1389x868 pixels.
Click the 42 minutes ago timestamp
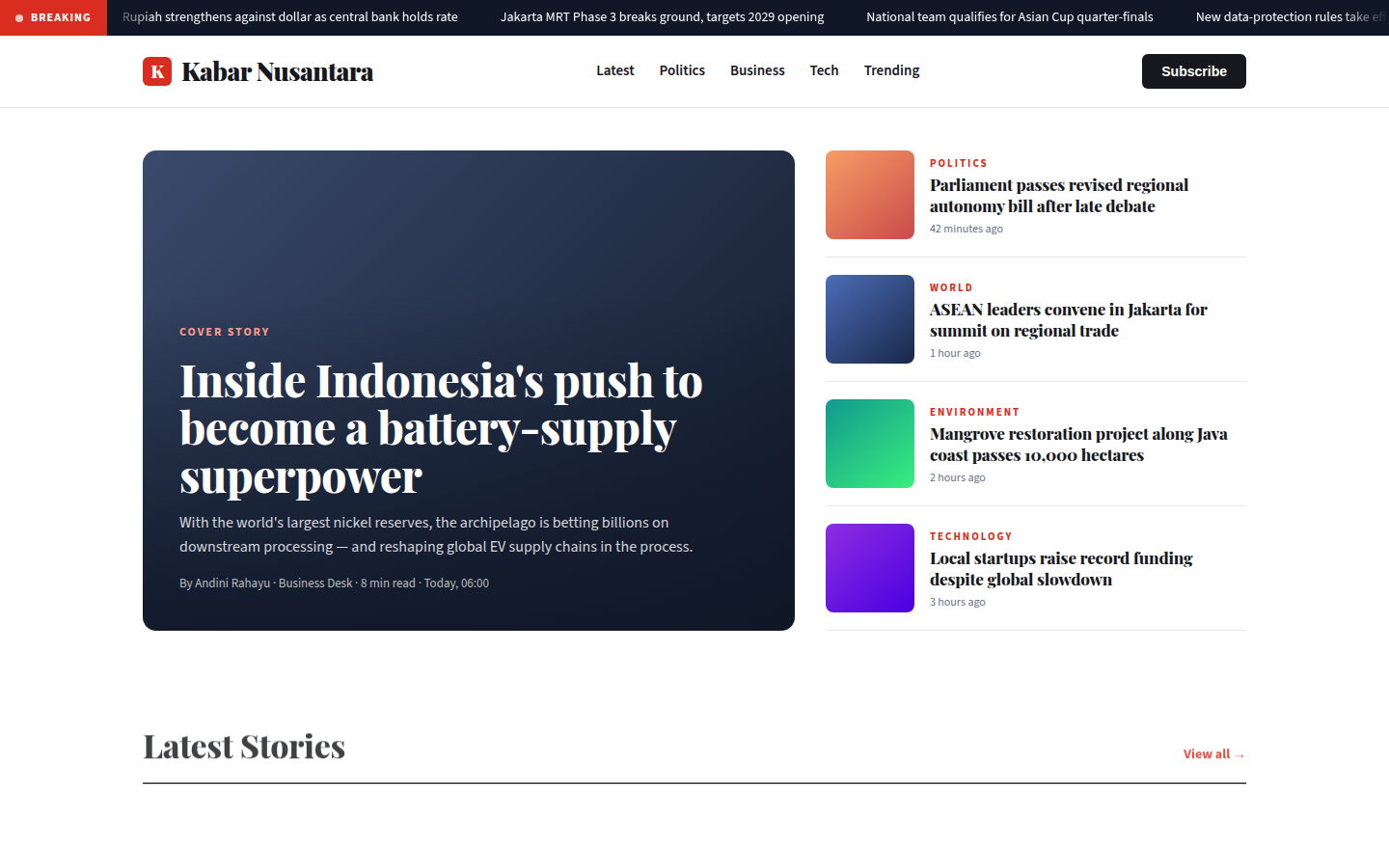pos(967,229)
